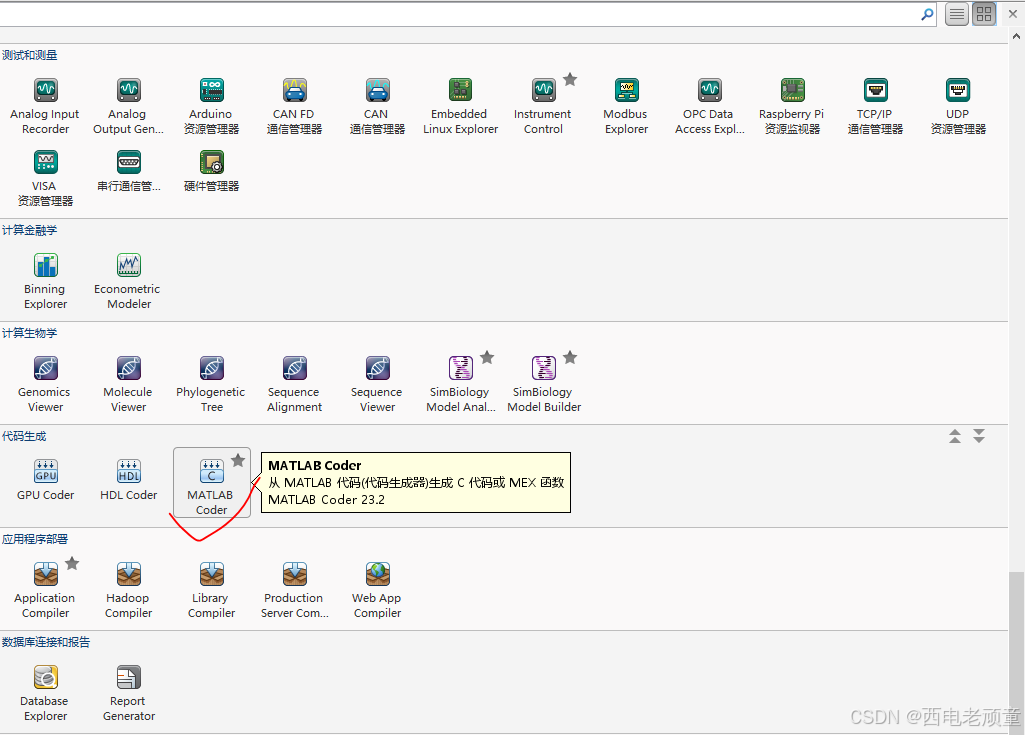Open the Binning Explorer app
Image resolution: width=1025 pixels, height=735 pixels.
tap(45, 281)
